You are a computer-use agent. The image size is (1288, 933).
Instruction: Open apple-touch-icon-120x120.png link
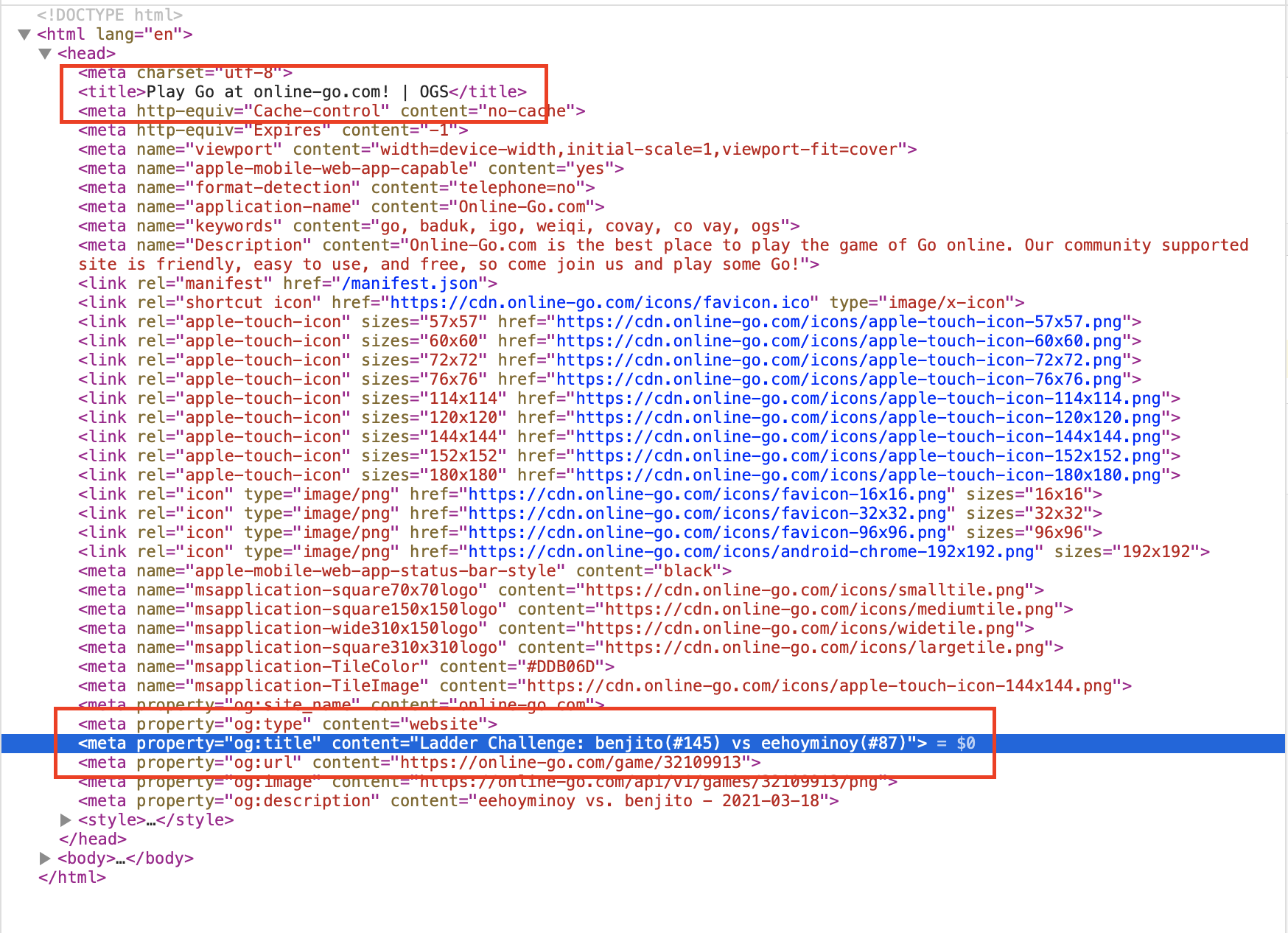pos(868,418)
